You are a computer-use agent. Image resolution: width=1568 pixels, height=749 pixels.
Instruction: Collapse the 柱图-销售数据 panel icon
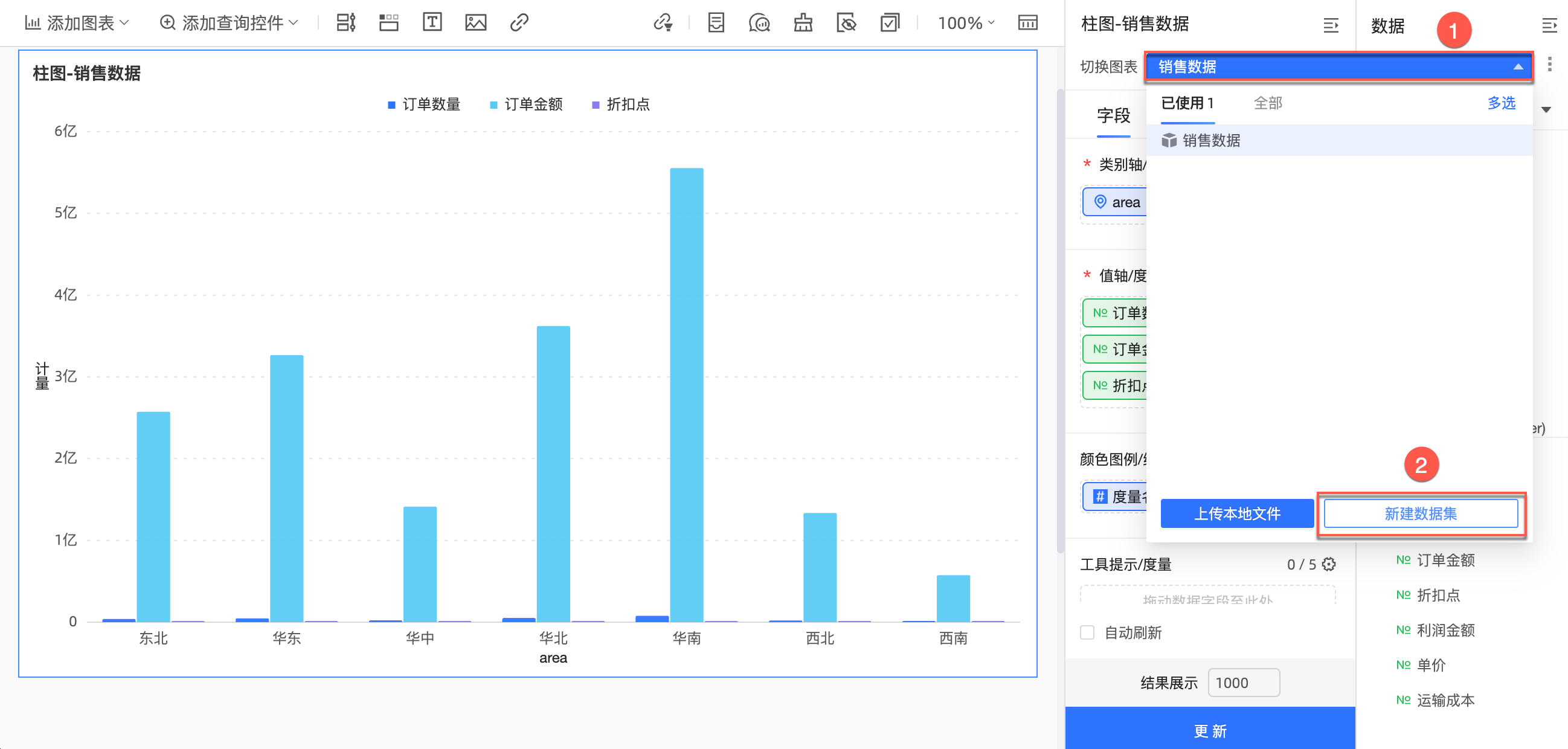pos(1331,25)
